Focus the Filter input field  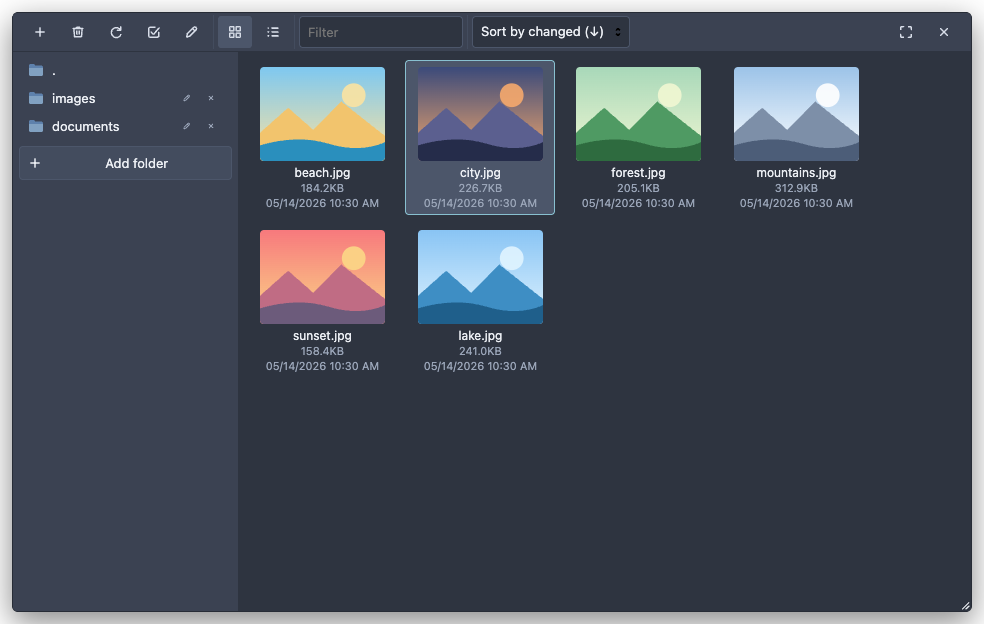click(381, 32)
